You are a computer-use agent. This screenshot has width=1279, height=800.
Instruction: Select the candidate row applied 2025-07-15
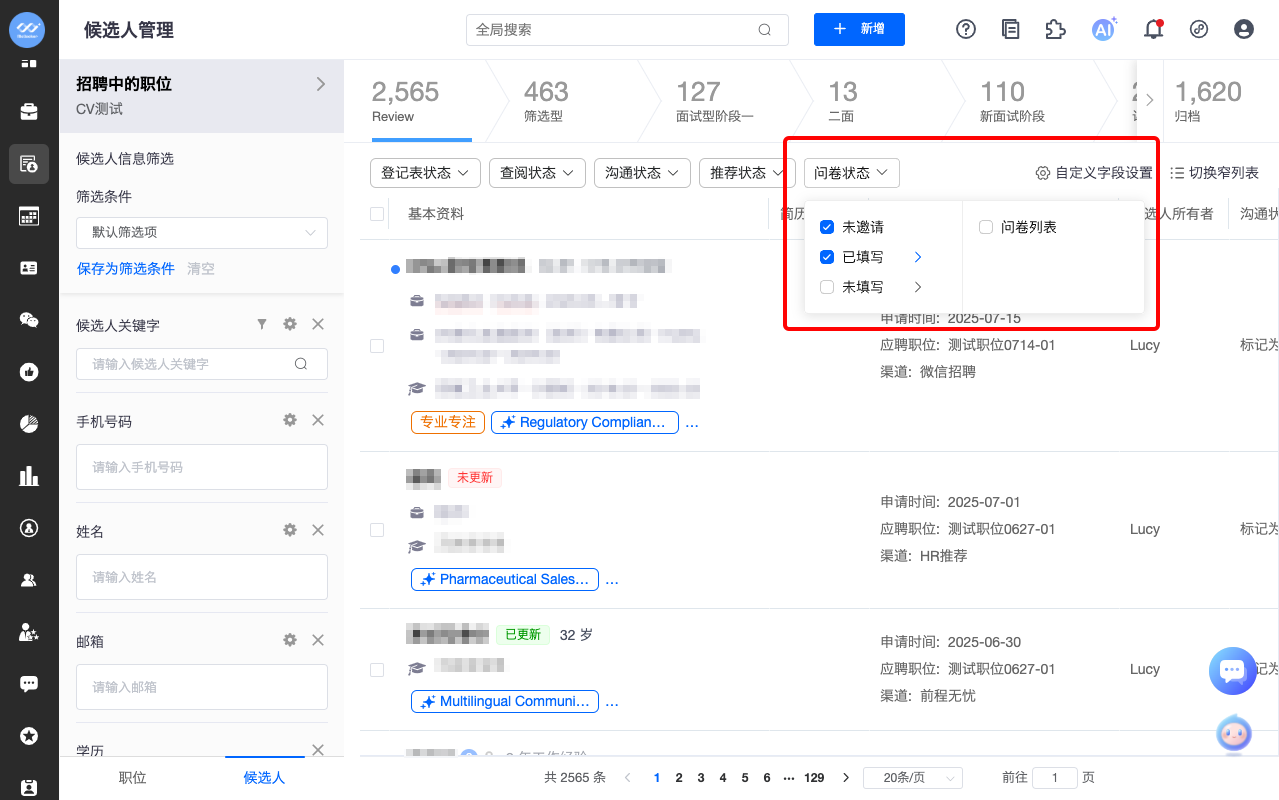(377, 346)
